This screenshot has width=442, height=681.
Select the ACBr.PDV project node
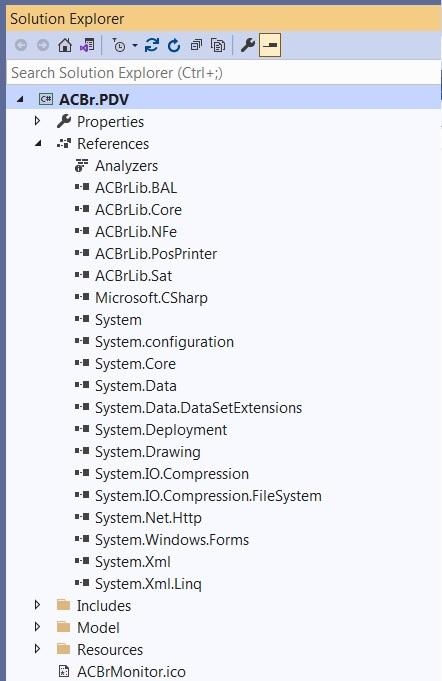tap(94, 99)
